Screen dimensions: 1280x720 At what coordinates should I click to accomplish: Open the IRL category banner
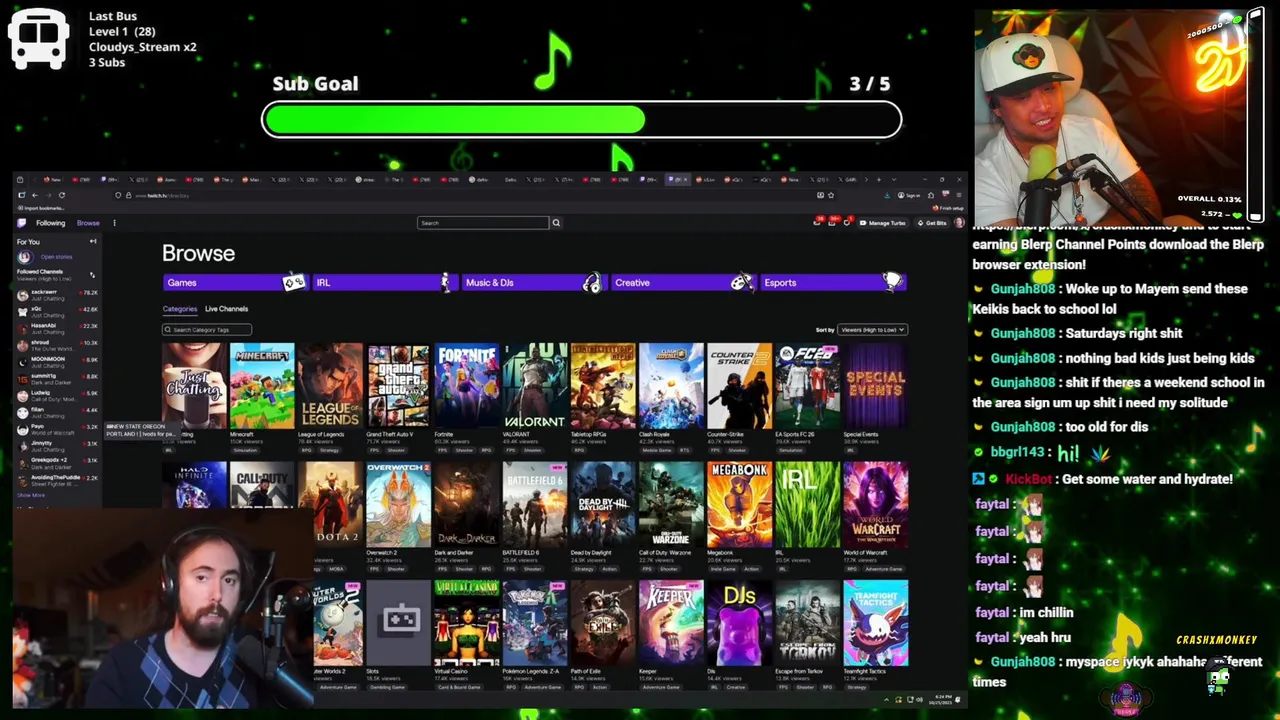point(384,282)
